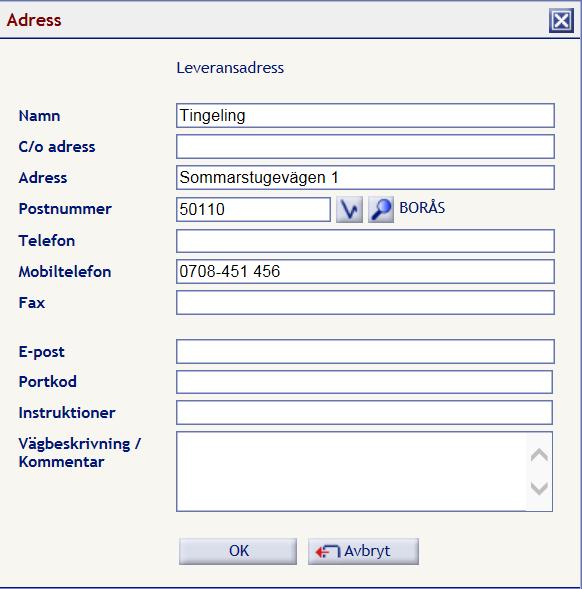Image resolution: width=582 pixels, height=589 pixels.
Task: Focus the empty Telefon field
Action: click(x=365, y=241)
